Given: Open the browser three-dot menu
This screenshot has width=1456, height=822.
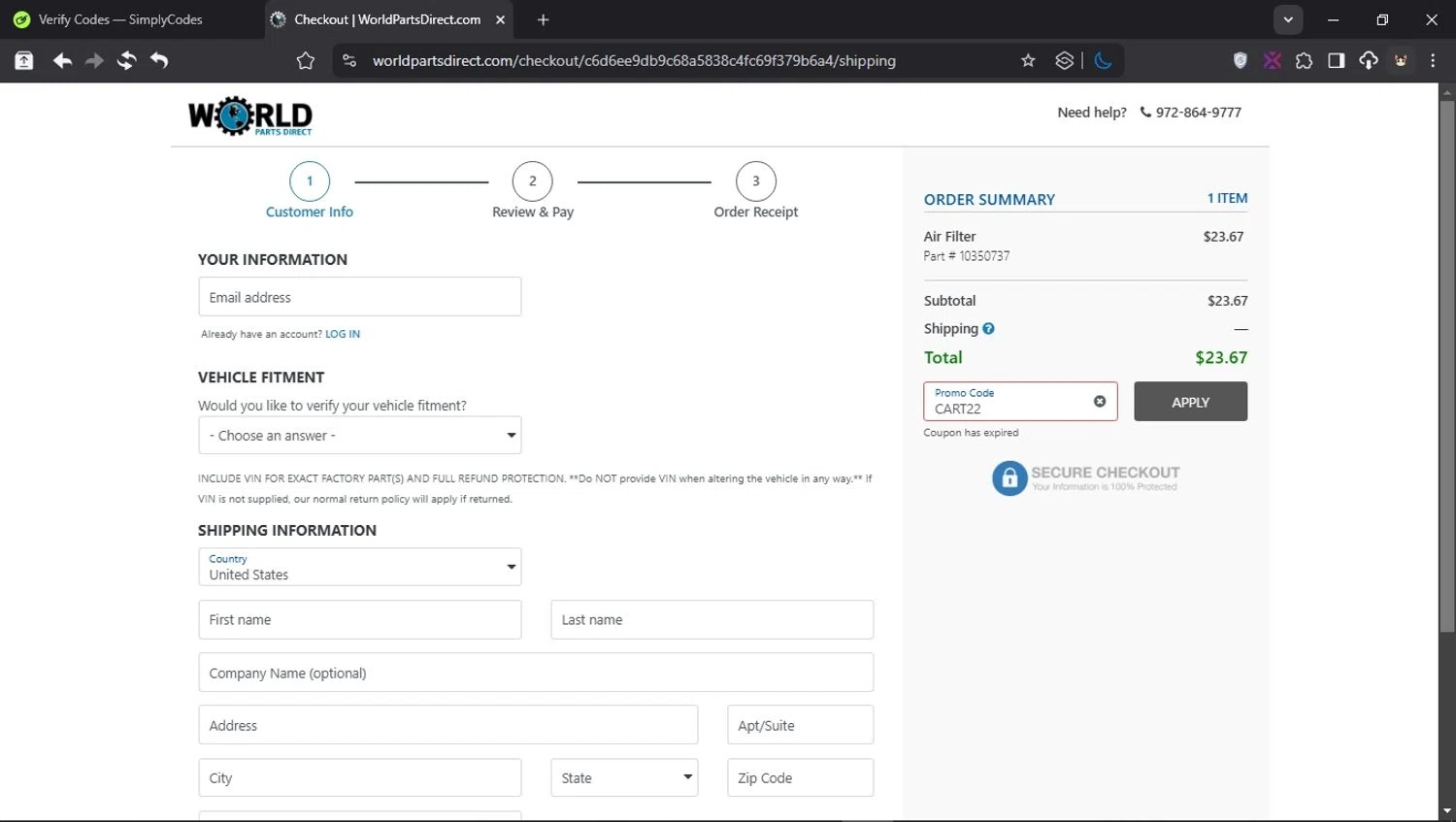Looking at the screenshot, I should click(1433, 61).
